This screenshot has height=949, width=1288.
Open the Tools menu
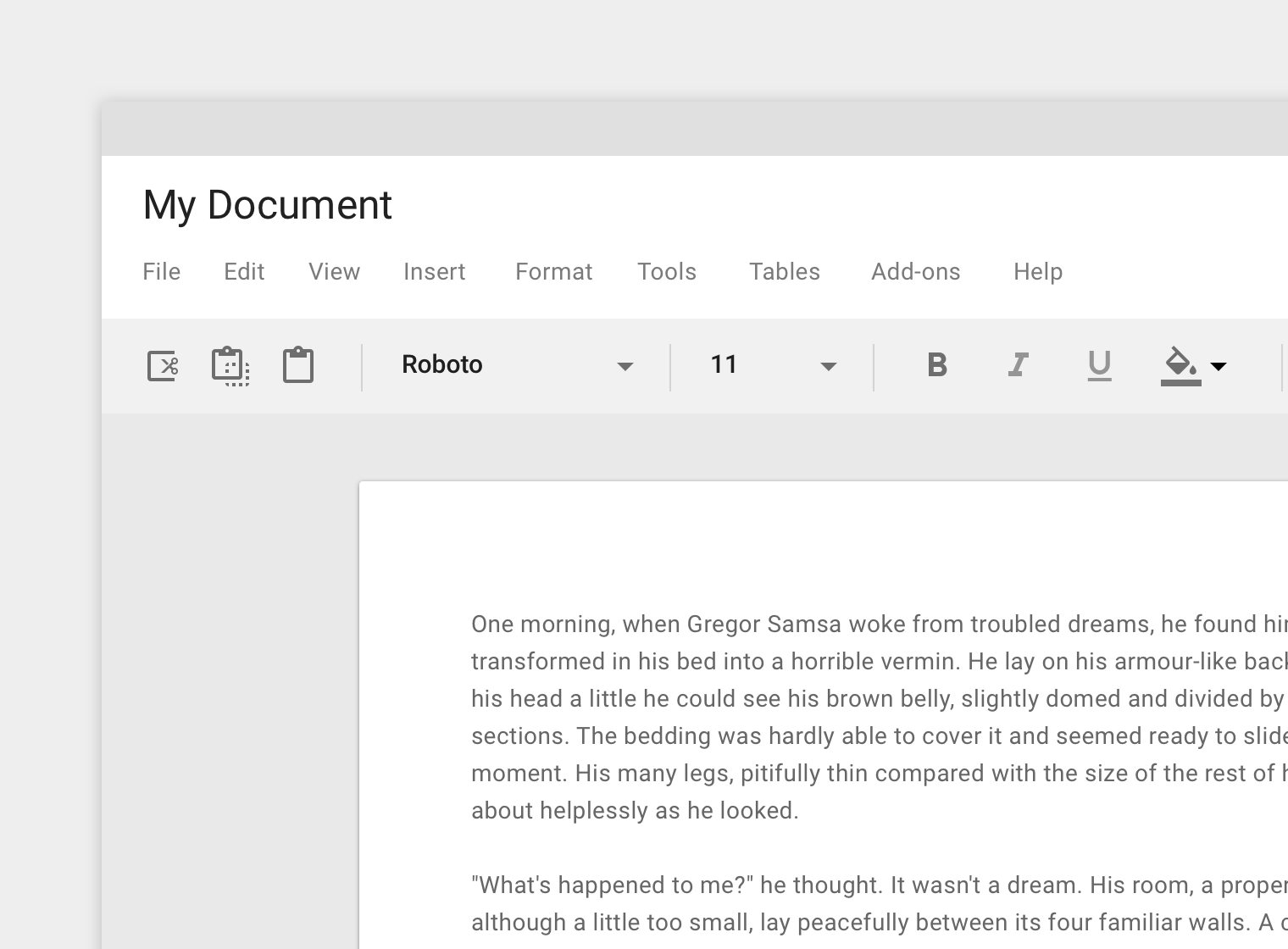click(667, 271)
